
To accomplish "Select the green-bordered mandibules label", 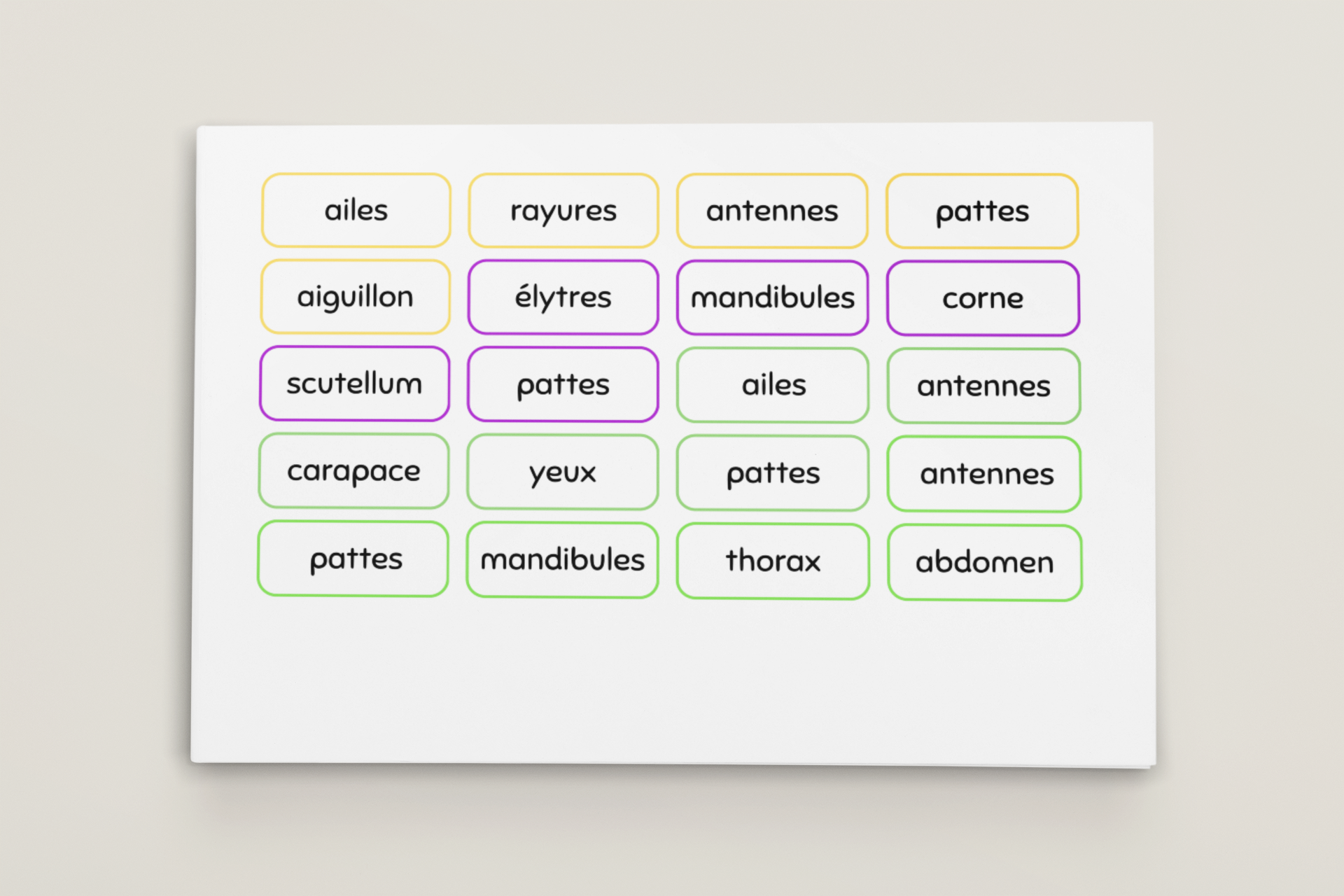I will (x=562, y=560).
